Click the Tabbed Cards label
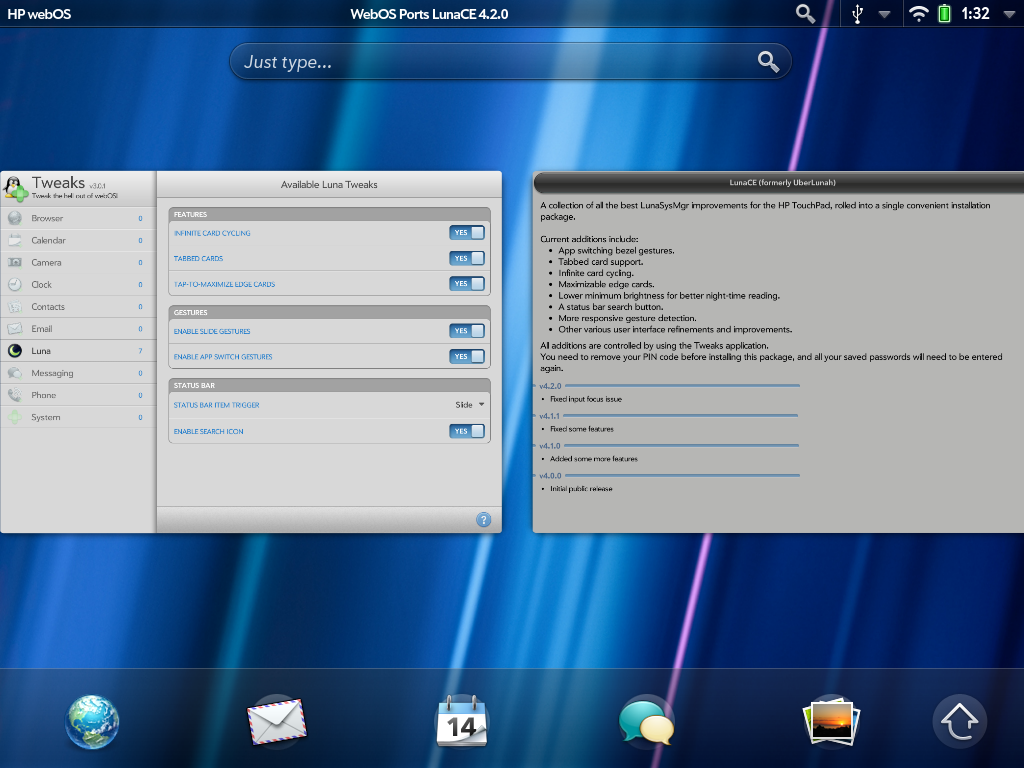 point(199,259)
